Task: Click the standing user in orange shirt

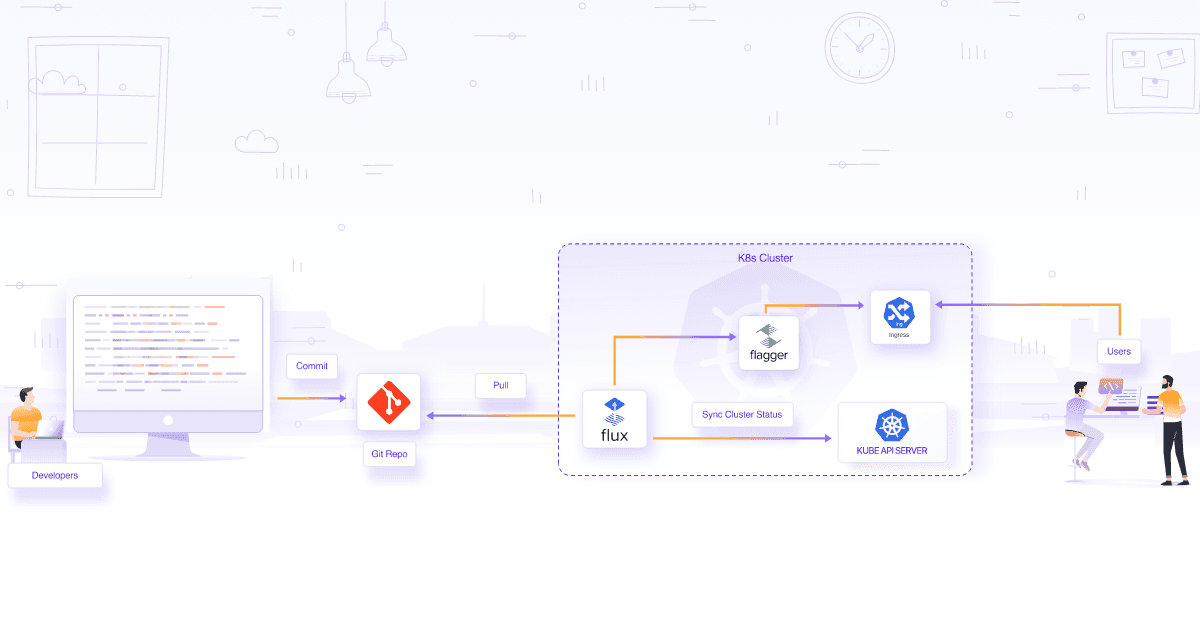Action: (1171, 427)
